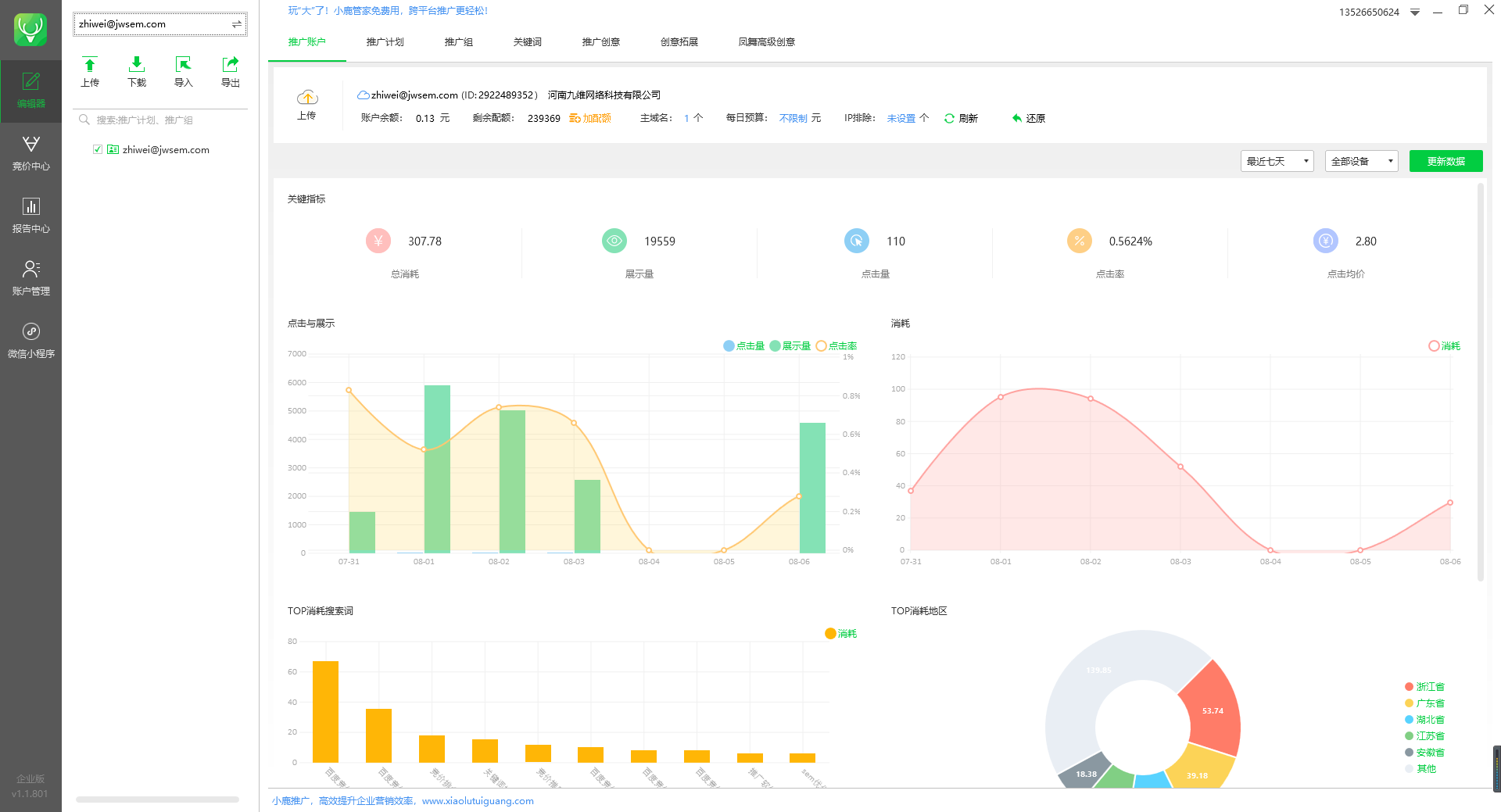Image resolution: width=1501 pixels, height=812 pixels.
Task: Click the top promotional banner link
Action: [388, 11]
